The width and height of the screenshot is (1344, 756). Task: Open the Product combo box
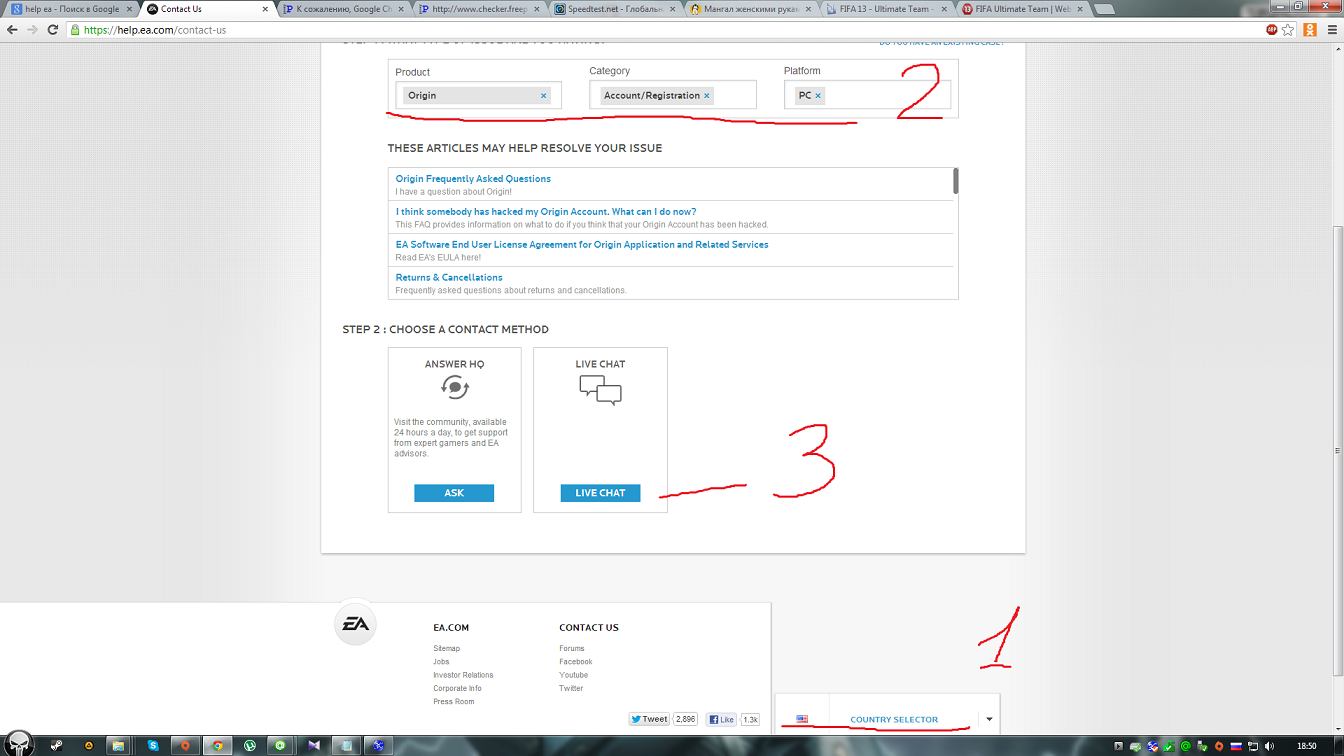pos(478,95)
